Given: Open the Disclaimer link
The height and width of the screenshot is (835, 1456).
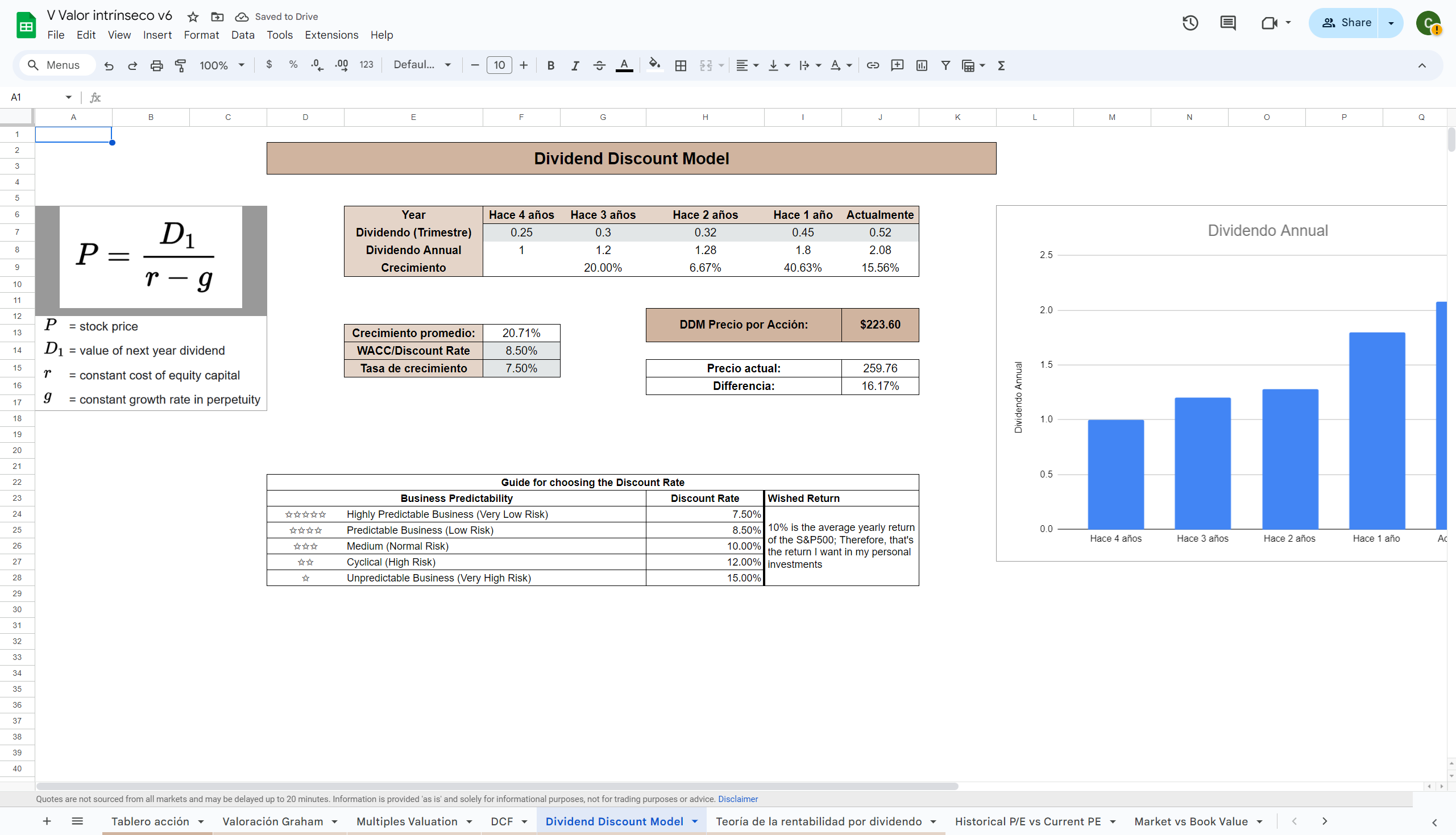Looking at the screenshot, I should [x=737, y=799].
